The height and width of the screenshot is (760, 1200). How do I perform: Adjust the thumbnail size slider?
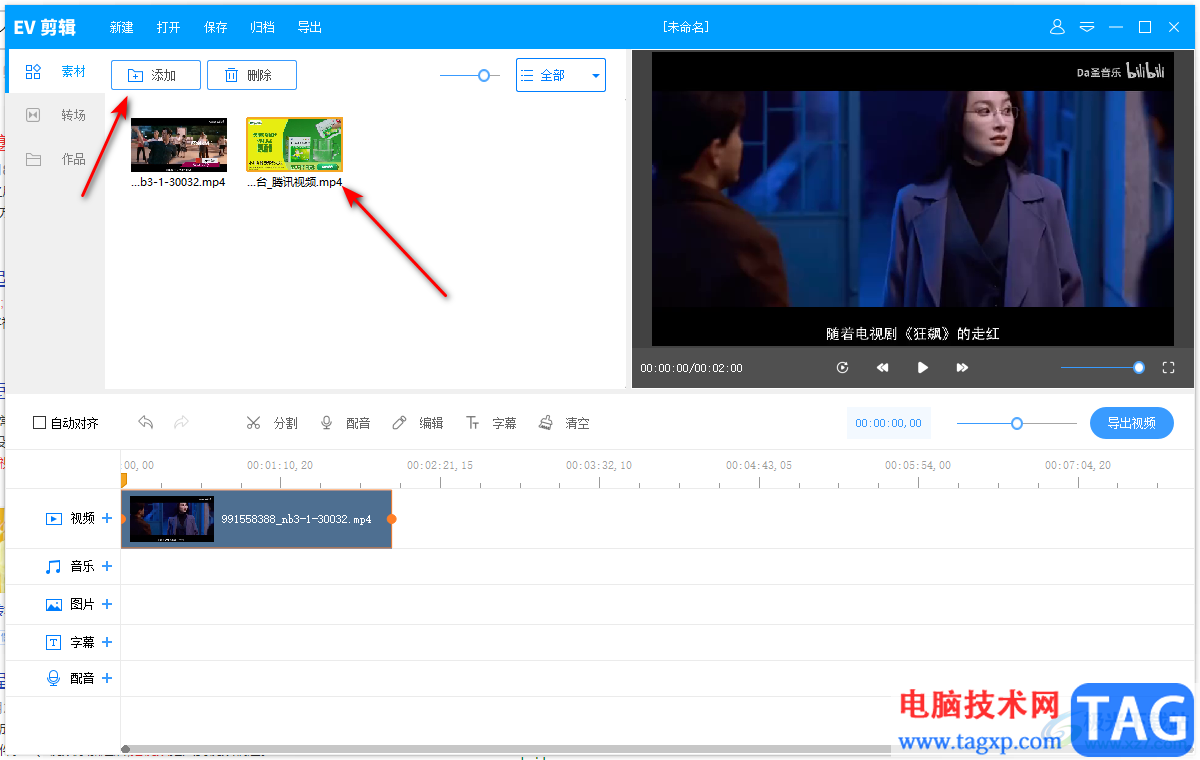[x=470, y=75]
